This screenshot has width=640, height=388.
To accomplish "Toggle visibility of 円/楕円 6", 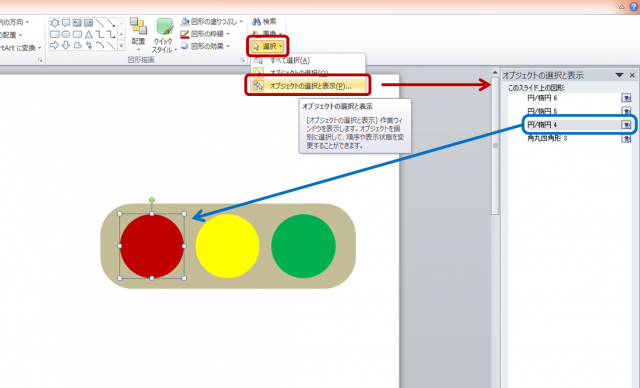I will click(x=626, y=98).
